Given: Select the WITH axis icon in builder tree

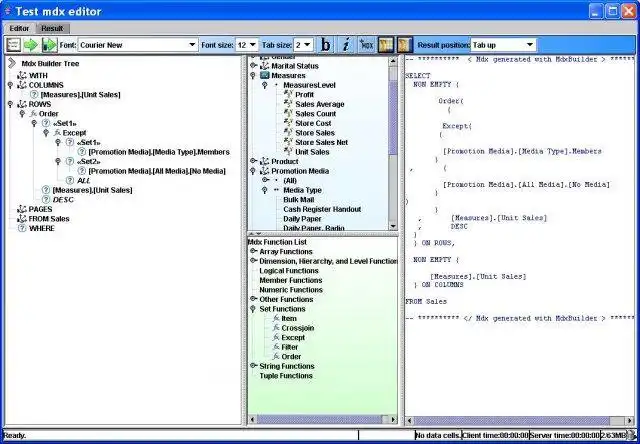Looking at the screenshot, I should point(22,75).
